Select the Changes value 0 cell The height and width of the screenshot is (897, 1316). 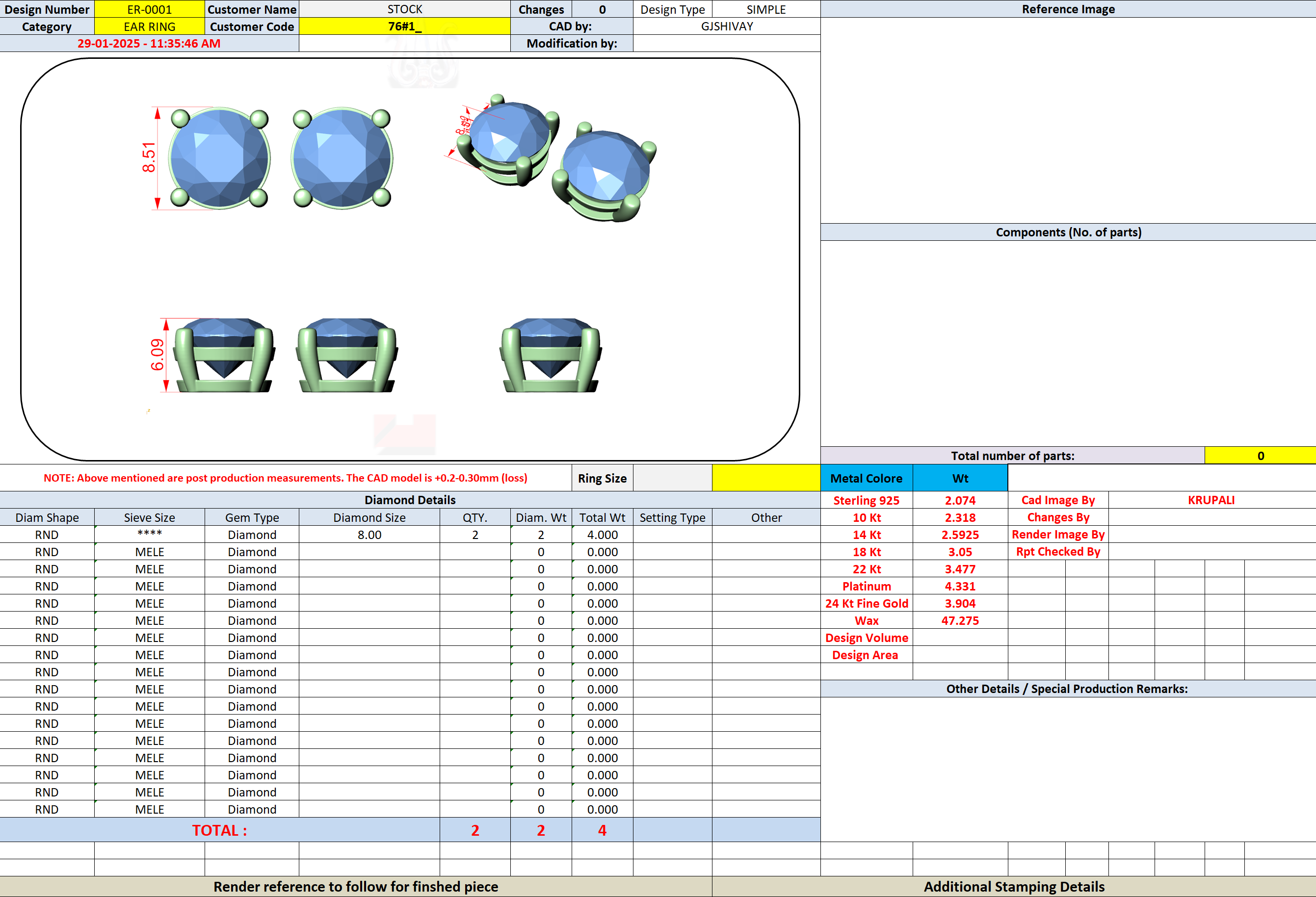[602, 9]
